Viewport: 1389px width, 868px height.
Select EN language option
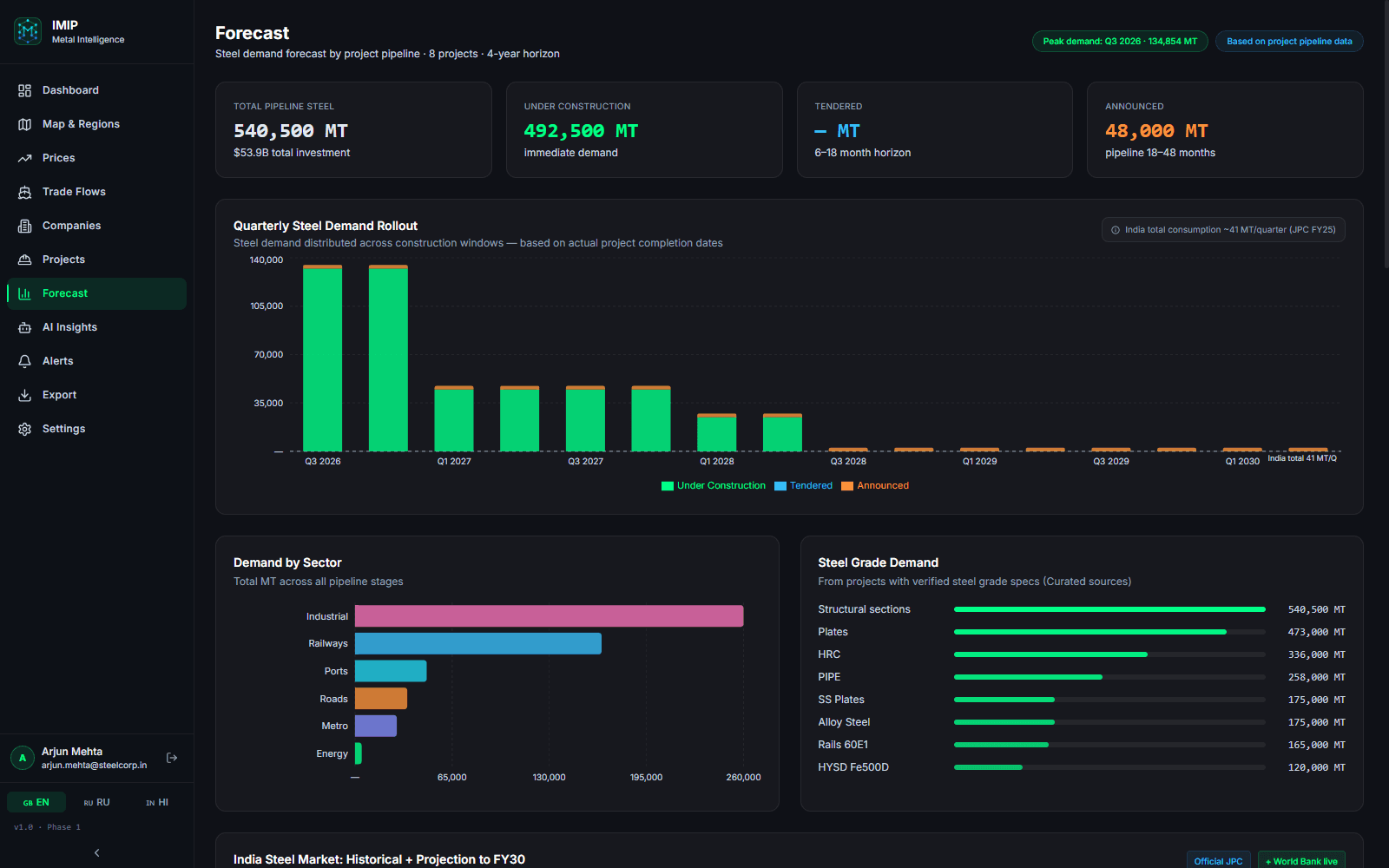pyautogui.click(x=36, y=803)
